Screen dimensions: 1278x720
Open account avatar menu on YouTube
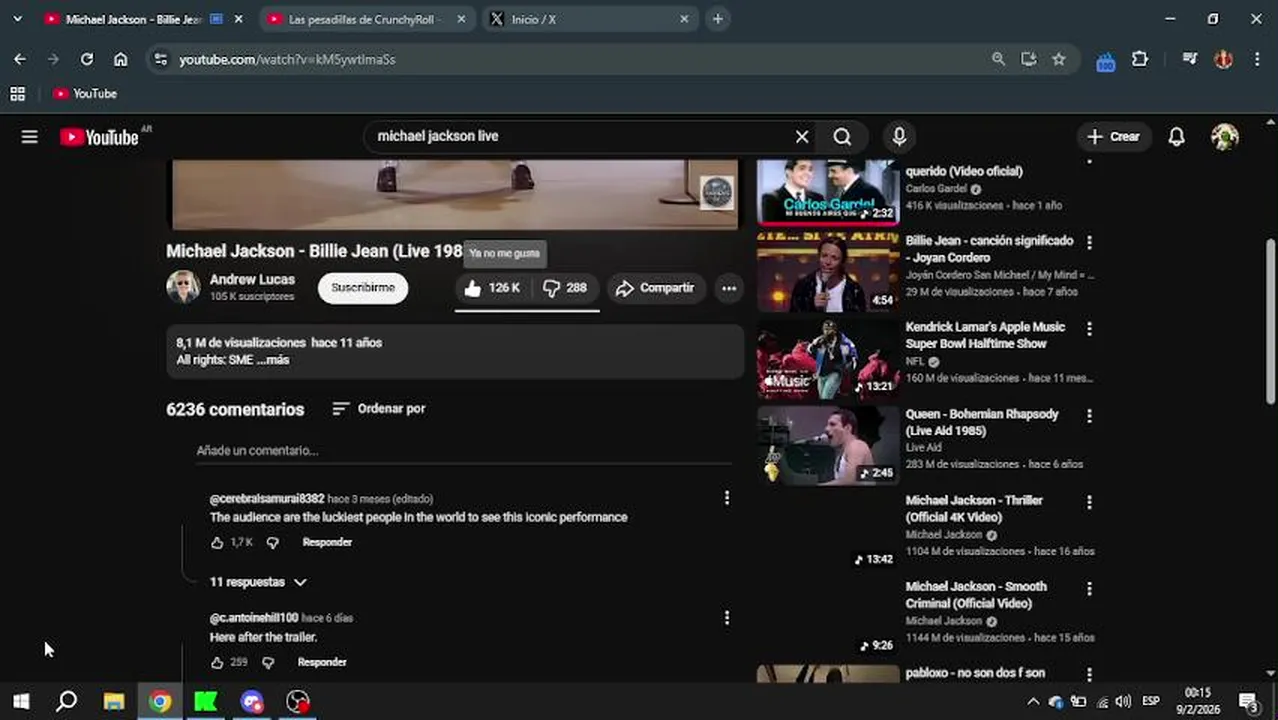[x=1224, y=137]
